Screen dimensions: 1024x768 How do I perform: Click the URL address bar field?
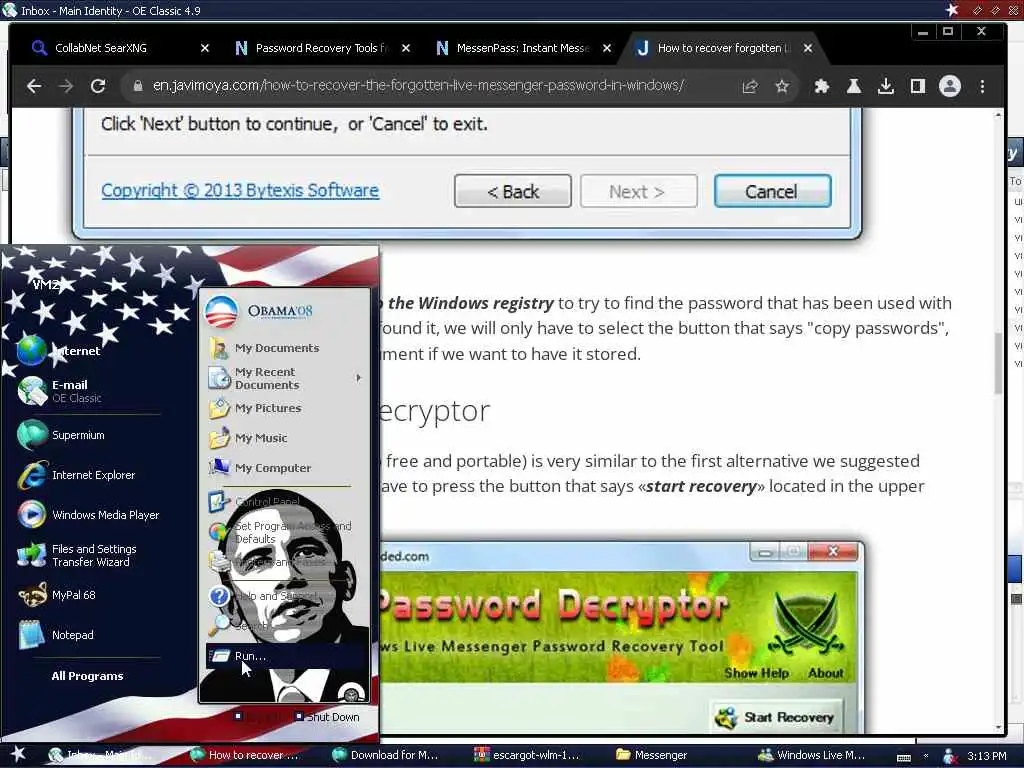pos(418,86)
